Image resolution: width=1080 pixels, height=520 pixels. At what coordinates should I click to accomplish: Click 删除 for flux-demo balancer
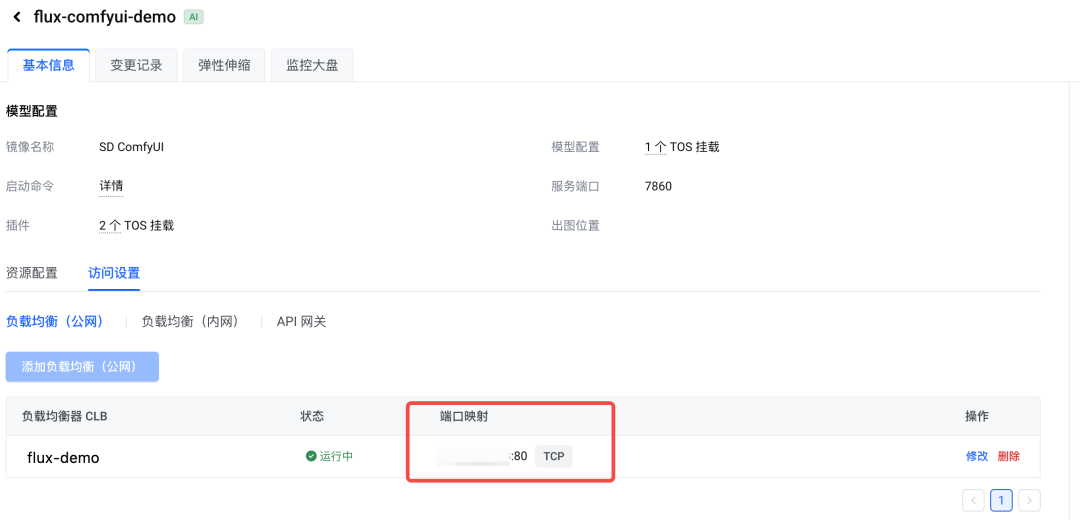pyautogui.click(x=1008, y=456)
